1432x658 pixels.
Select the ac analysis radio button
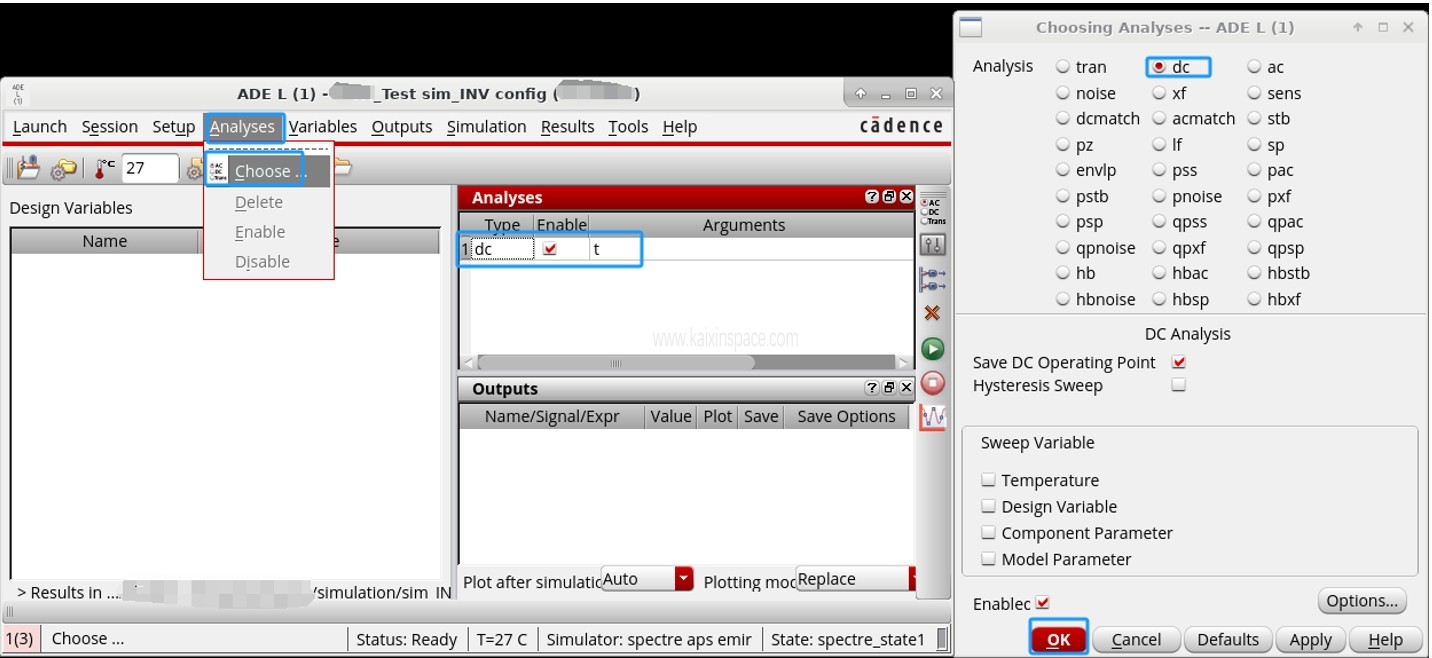pos(1254,67)
